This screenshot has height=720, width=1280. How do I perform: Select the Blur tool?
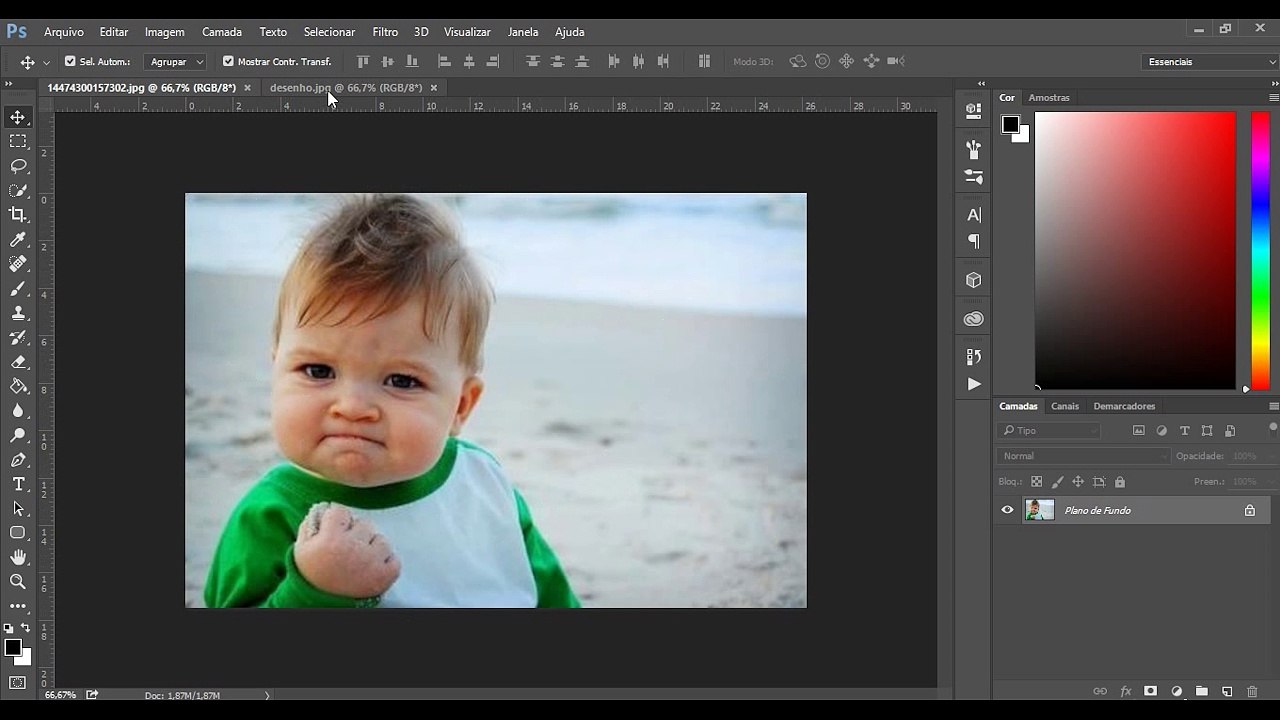(18, 411)
